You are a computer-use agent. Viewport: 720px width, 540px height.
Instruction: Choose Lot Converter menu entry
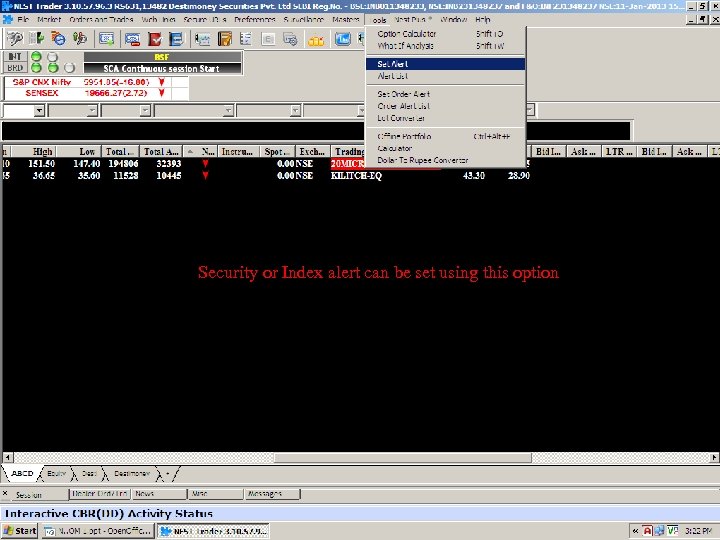point(445,118)
